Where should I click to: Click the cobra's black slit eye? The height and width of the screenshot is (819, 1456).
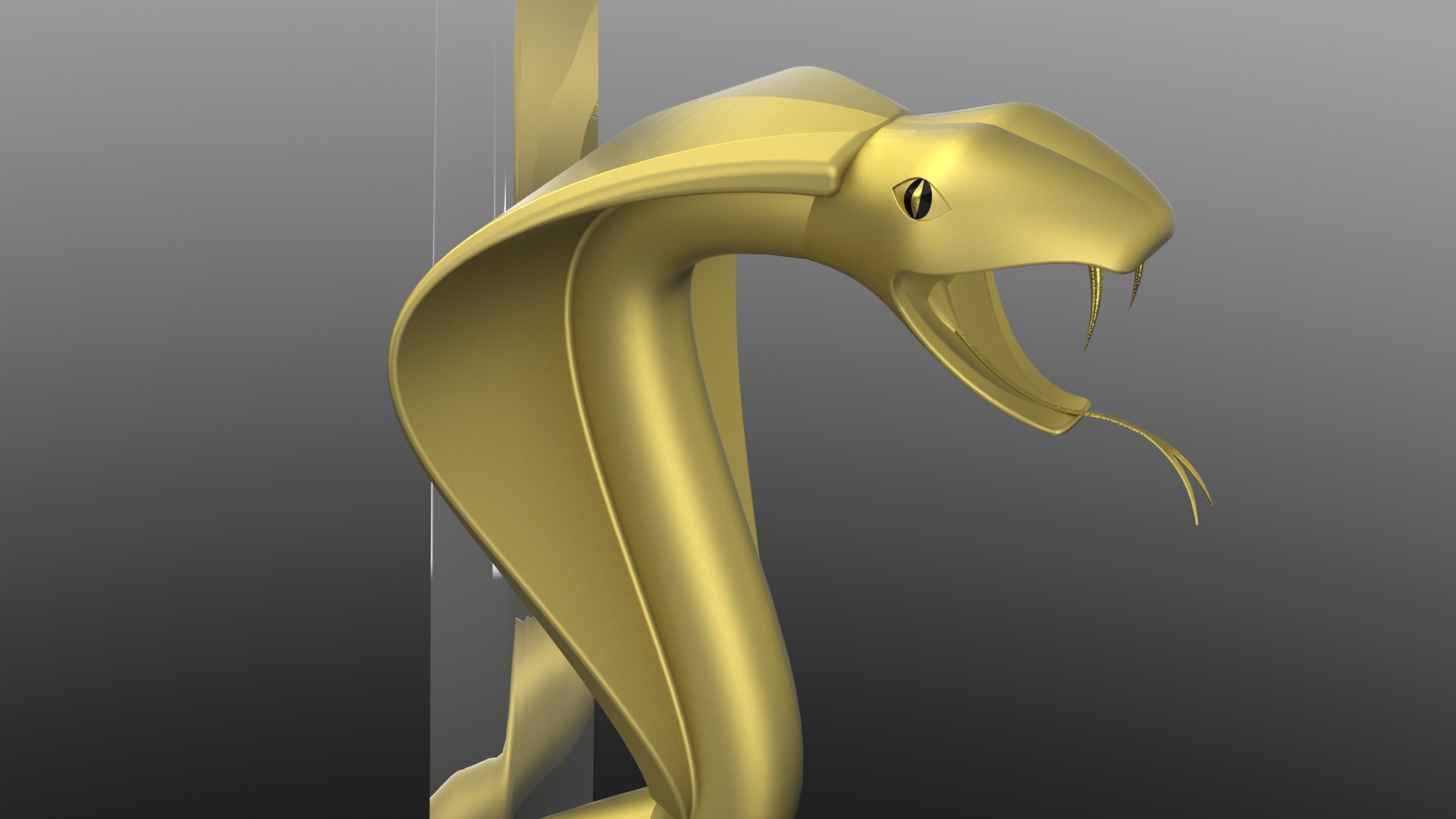coord(918,199)
